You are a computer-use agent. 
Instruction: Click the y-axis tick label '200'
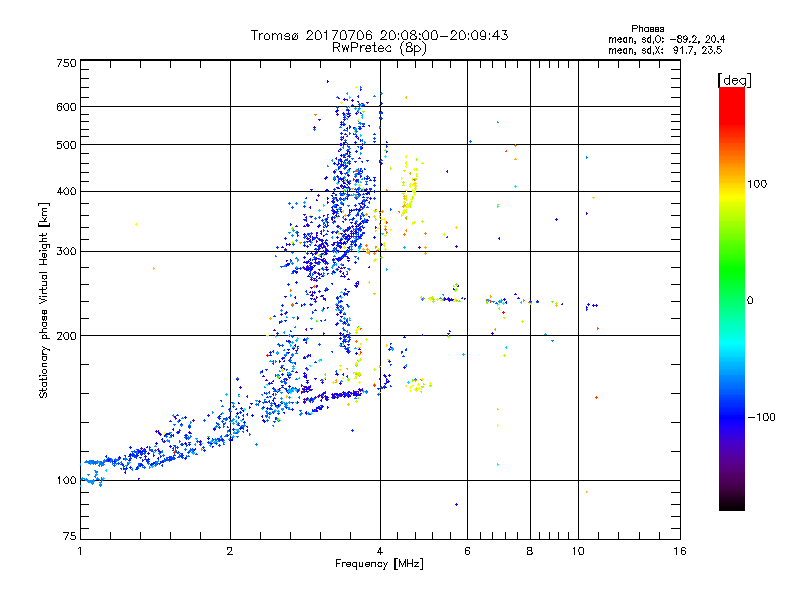click(66, 336)
